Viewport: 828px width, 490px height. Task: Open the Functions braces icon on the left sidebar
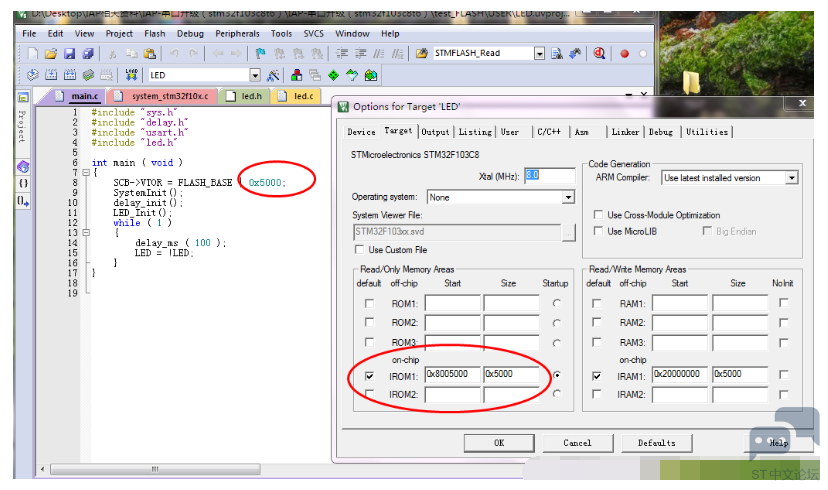[23, 184]
